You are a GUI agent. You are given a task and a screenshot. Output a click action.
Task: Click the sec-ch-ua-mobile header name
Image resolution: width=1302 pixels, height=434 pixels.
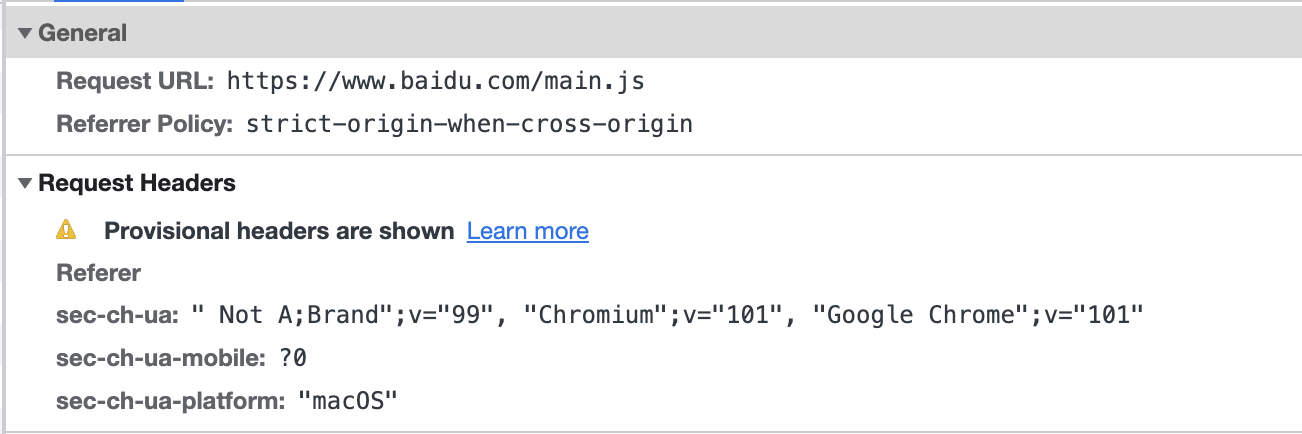click(160, 358)
